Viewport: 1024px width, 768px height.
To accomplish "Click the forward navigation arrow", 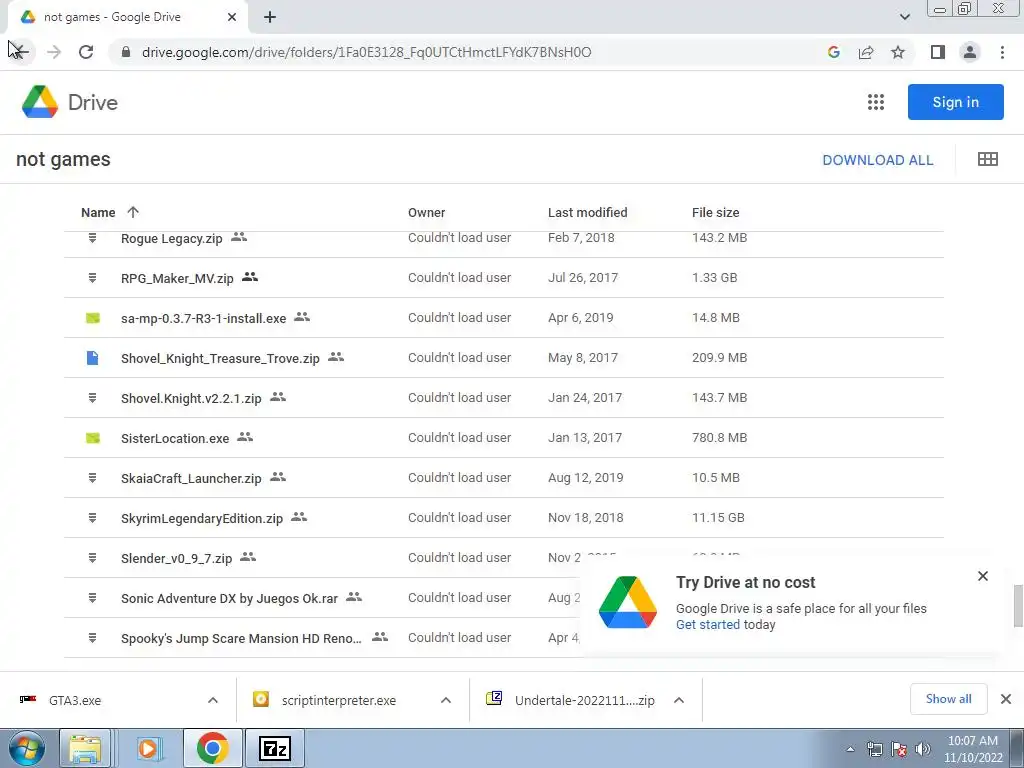I will (54, 52).
